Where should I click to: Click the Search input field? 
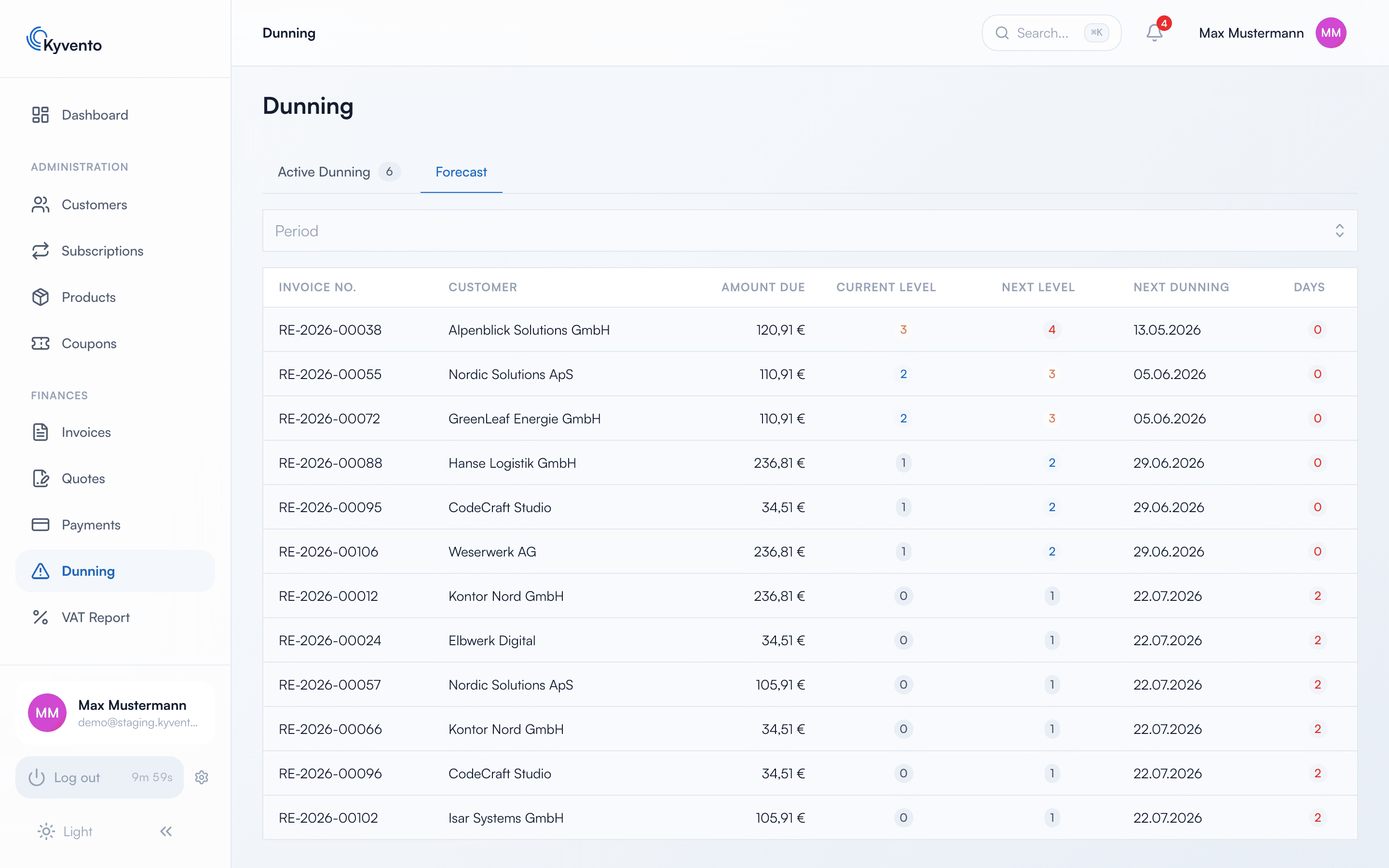tap(1051, 33)
